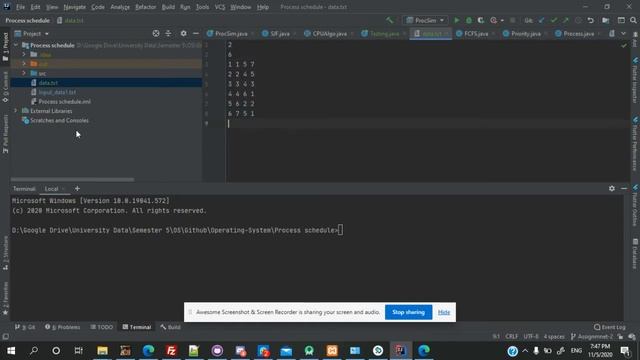The height and width of the screenshot is (360, 640).
Task: Open FileZilla from the taskbar
Action: pos(171,350)
